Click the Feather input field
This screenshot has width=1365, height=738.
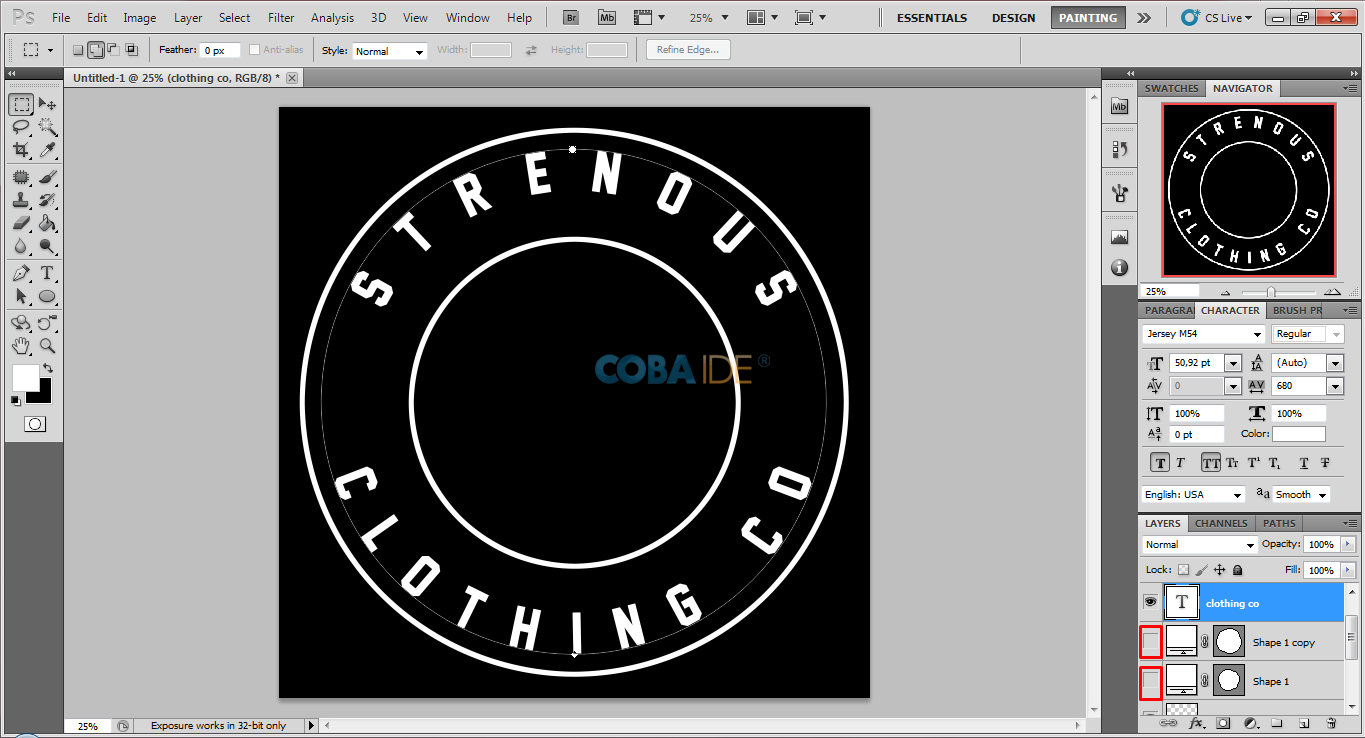[x=220, y=51]
